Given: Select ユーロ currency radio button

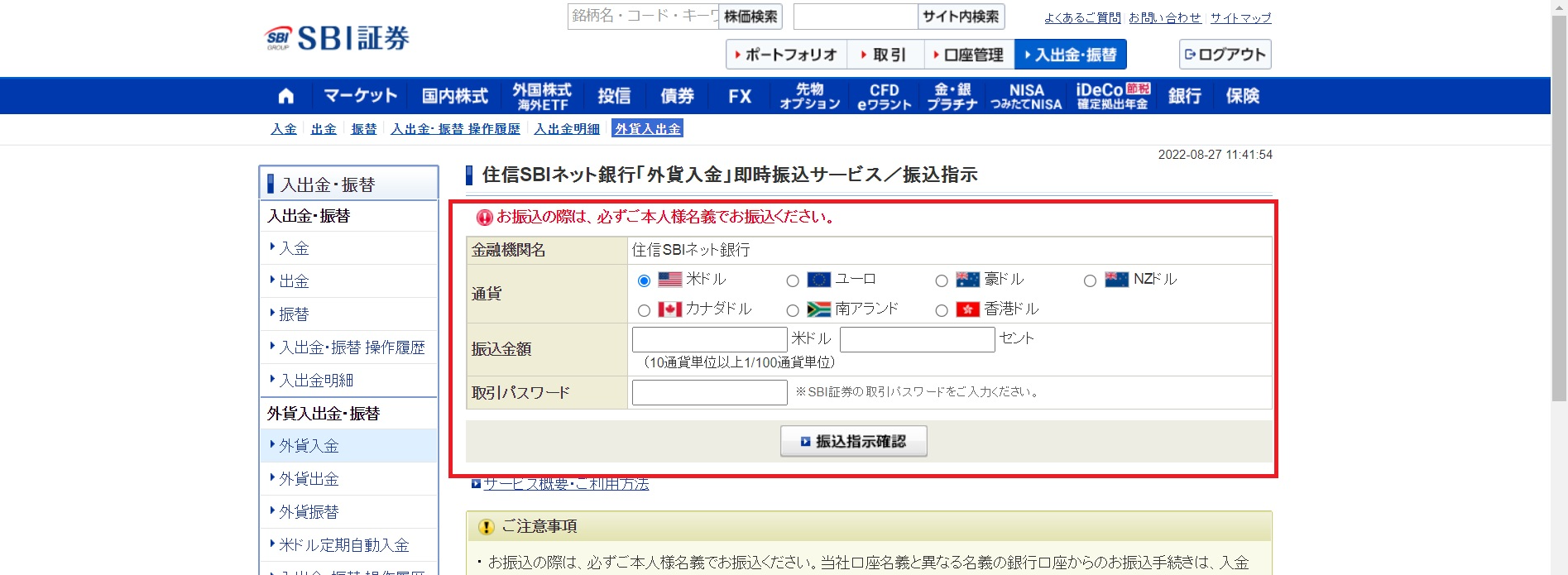Looking at the screenshot, I should pos(793,280).
